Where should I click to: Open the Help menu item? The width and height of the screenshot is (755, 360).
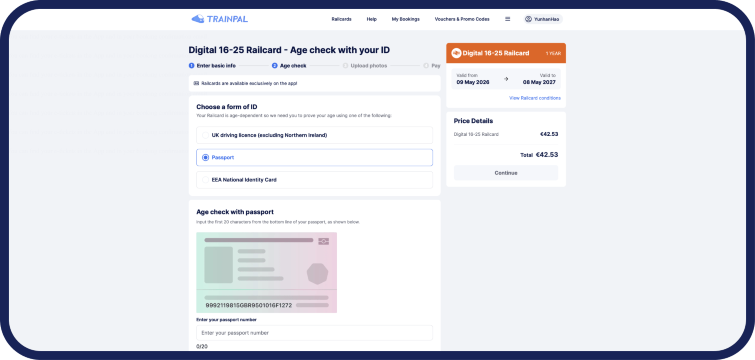(x=372, y=19)
